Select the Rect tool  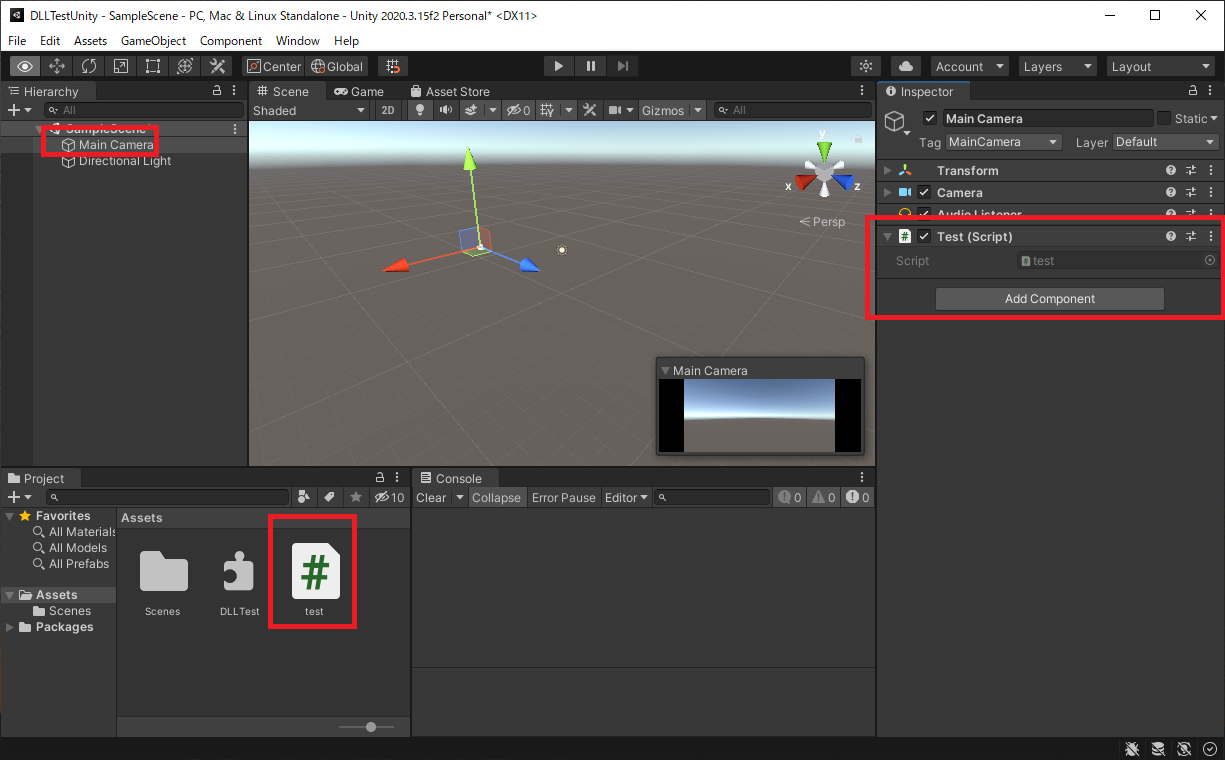(x=153, y=66)
